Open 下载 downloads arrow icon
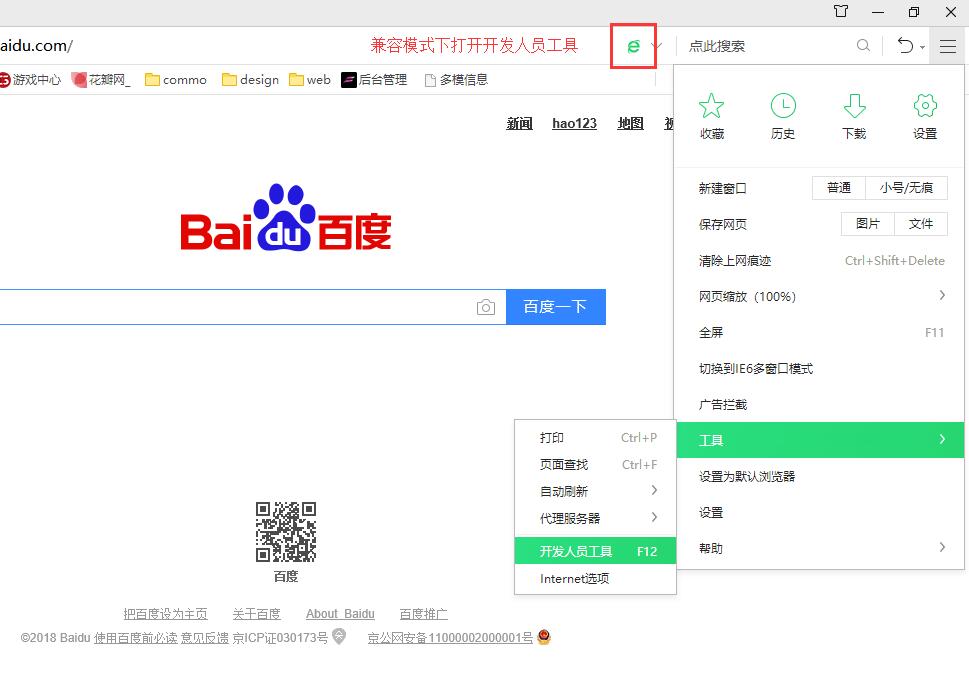This screenshot has width=969, height=683. click(x=854, y=116)
